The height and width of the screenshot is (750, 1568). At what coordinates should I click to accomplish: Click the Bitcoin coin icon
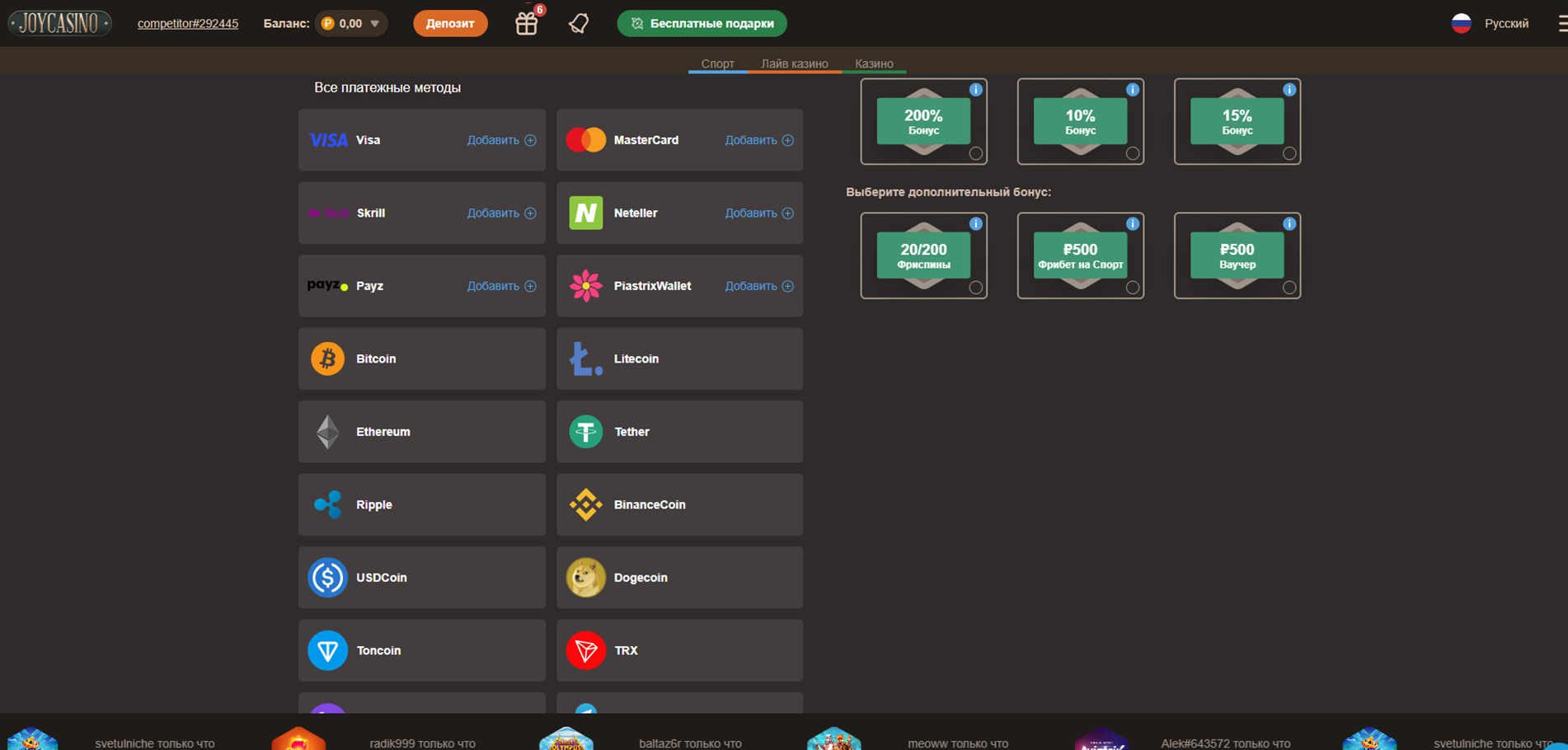click(x=327, y=359)
